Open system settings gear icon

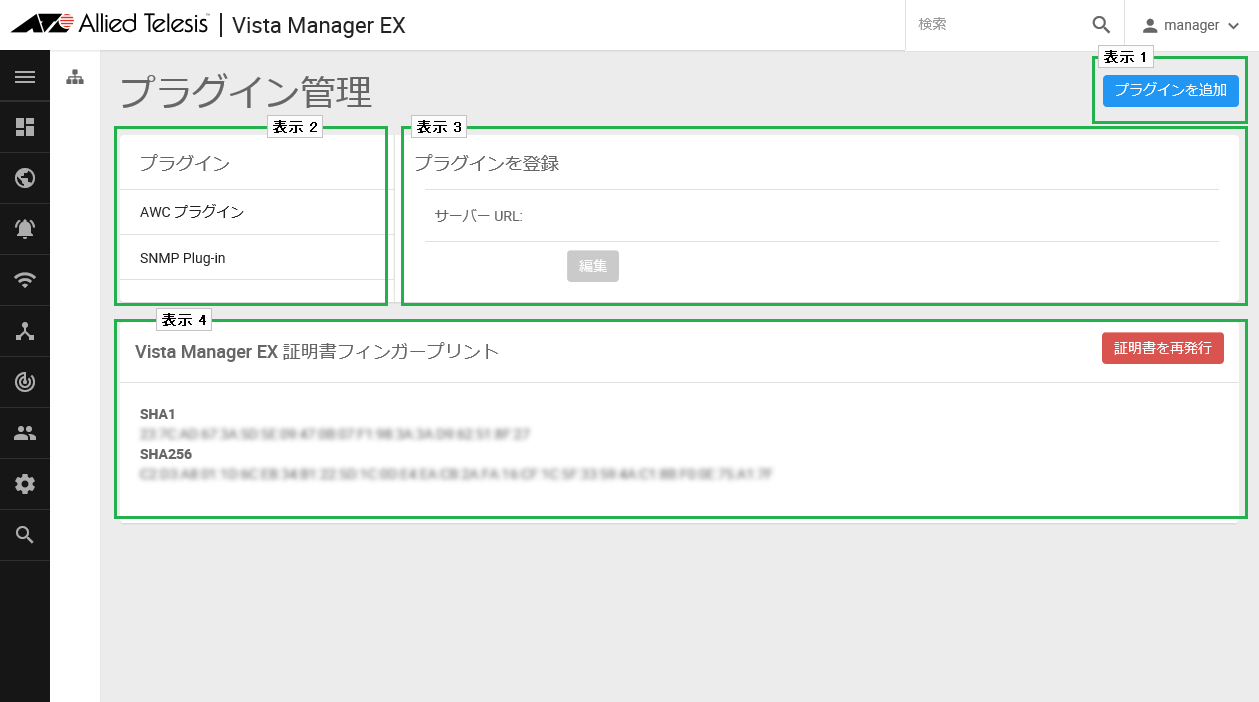25,484
